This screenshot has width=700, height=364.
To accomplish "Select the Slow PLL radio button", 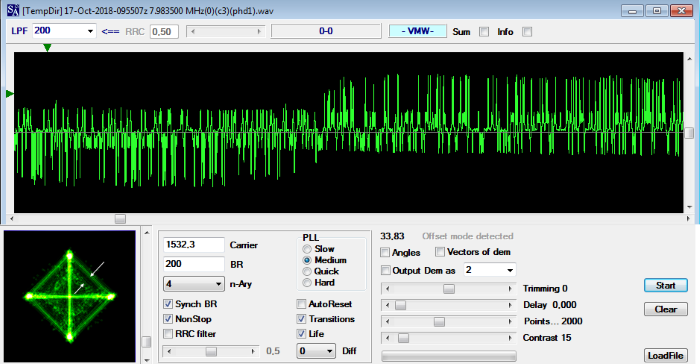I will tap(307, 249).
